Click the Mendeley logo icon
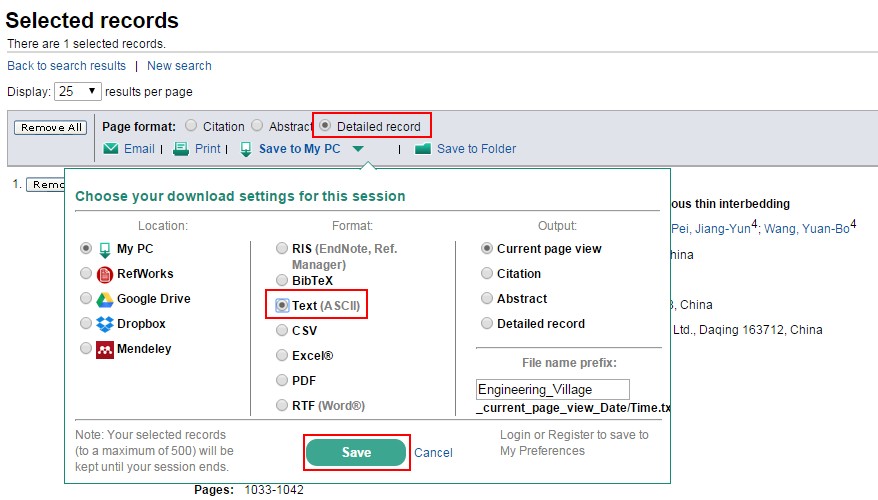 coord(104,349)
